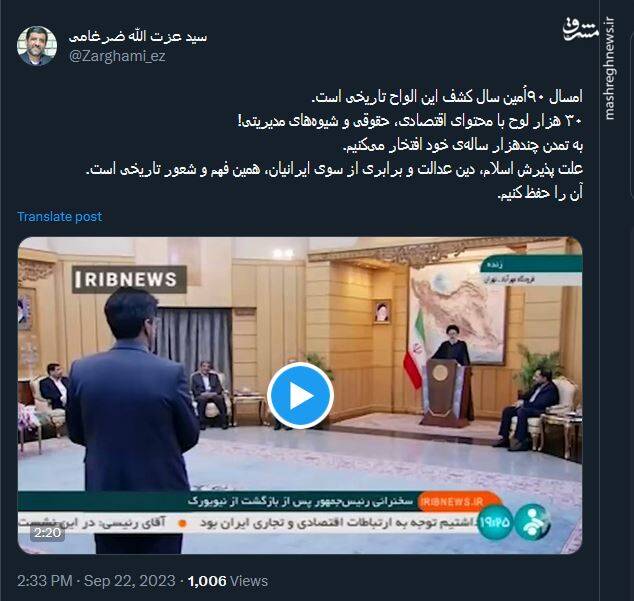This screenshot has width=634, height=601.
Task: Open the @Zarghami_ez handle
Action: 117,56
